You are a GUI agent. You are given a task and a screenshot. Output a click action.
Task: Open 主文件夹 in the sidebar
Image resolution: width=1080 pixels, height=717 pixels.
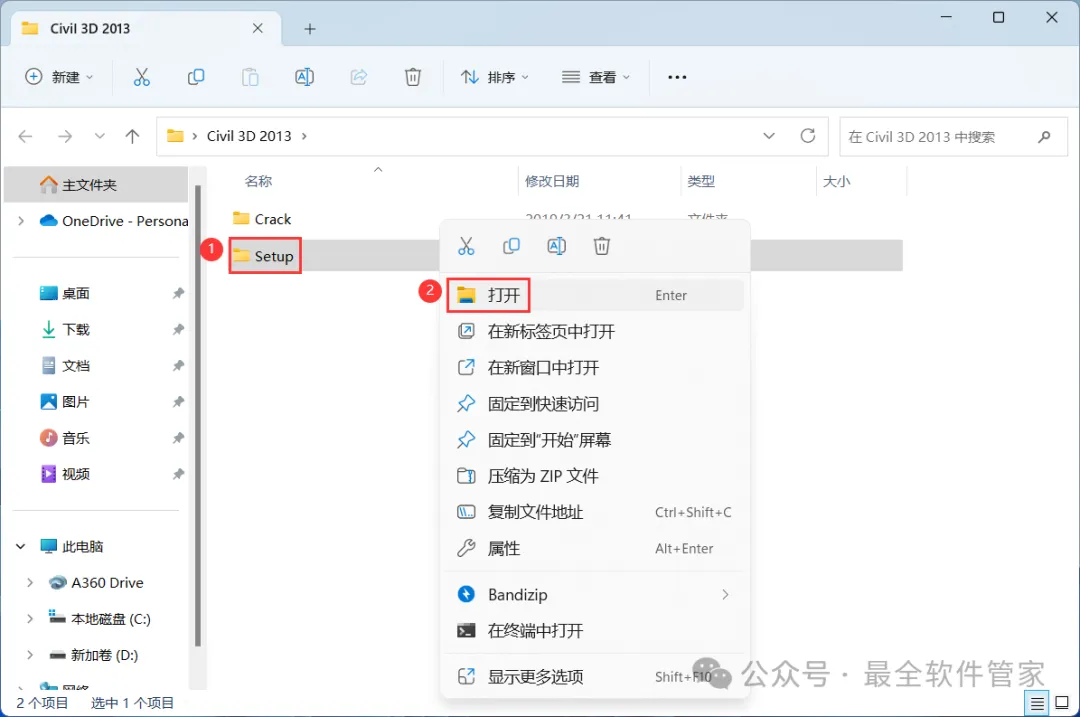point(96,185)
